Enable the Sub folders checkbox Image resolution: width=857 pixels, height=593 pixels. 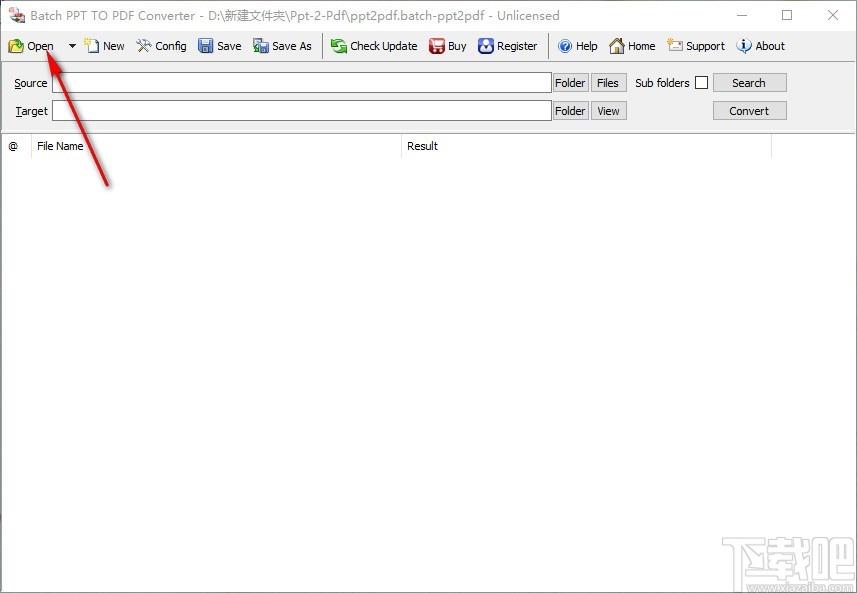point(702,83)
